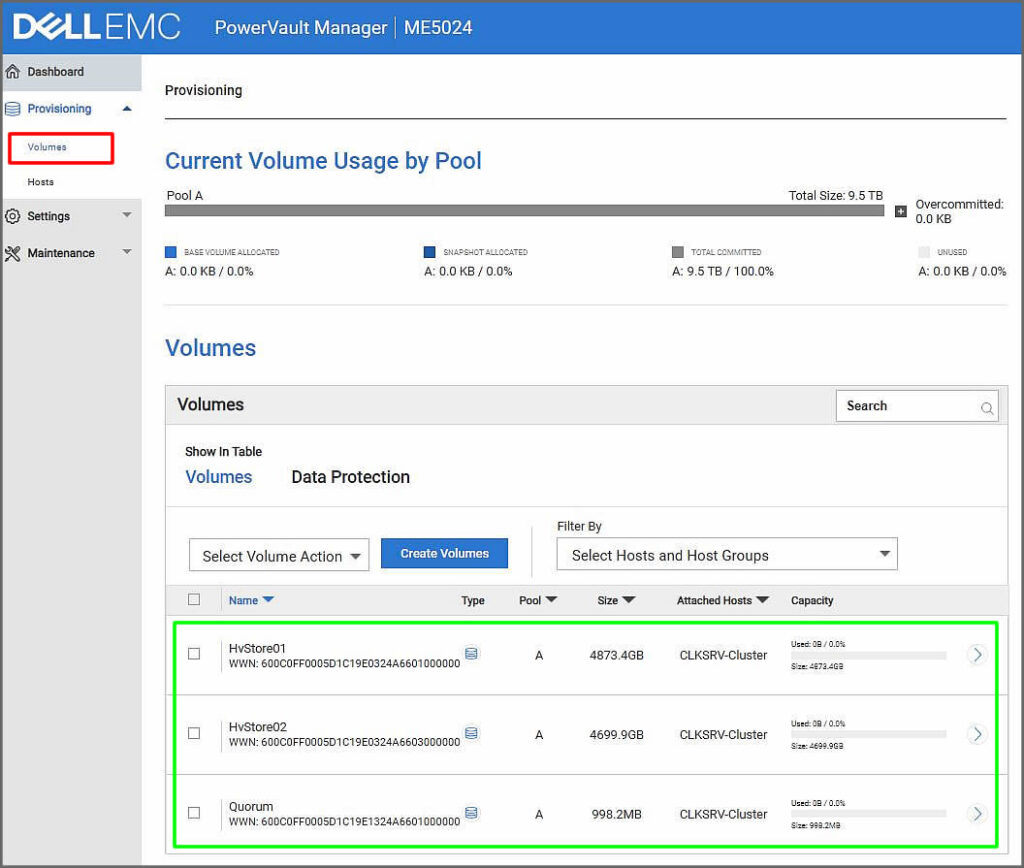
Task: Click the Capacity column header
Action: point(812,600)
